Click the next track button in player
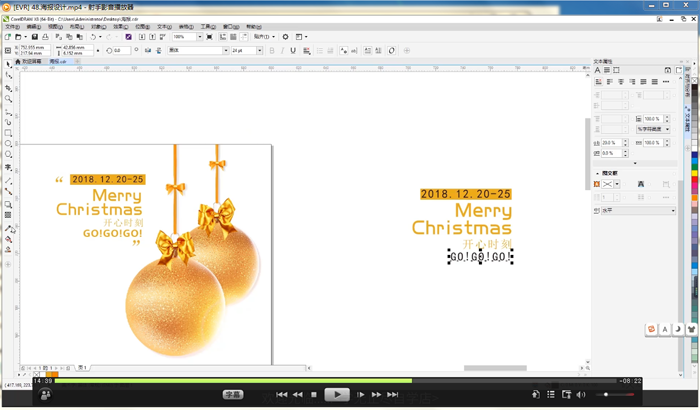The width and height of the screenshot is (700, 410). point(393,395)
